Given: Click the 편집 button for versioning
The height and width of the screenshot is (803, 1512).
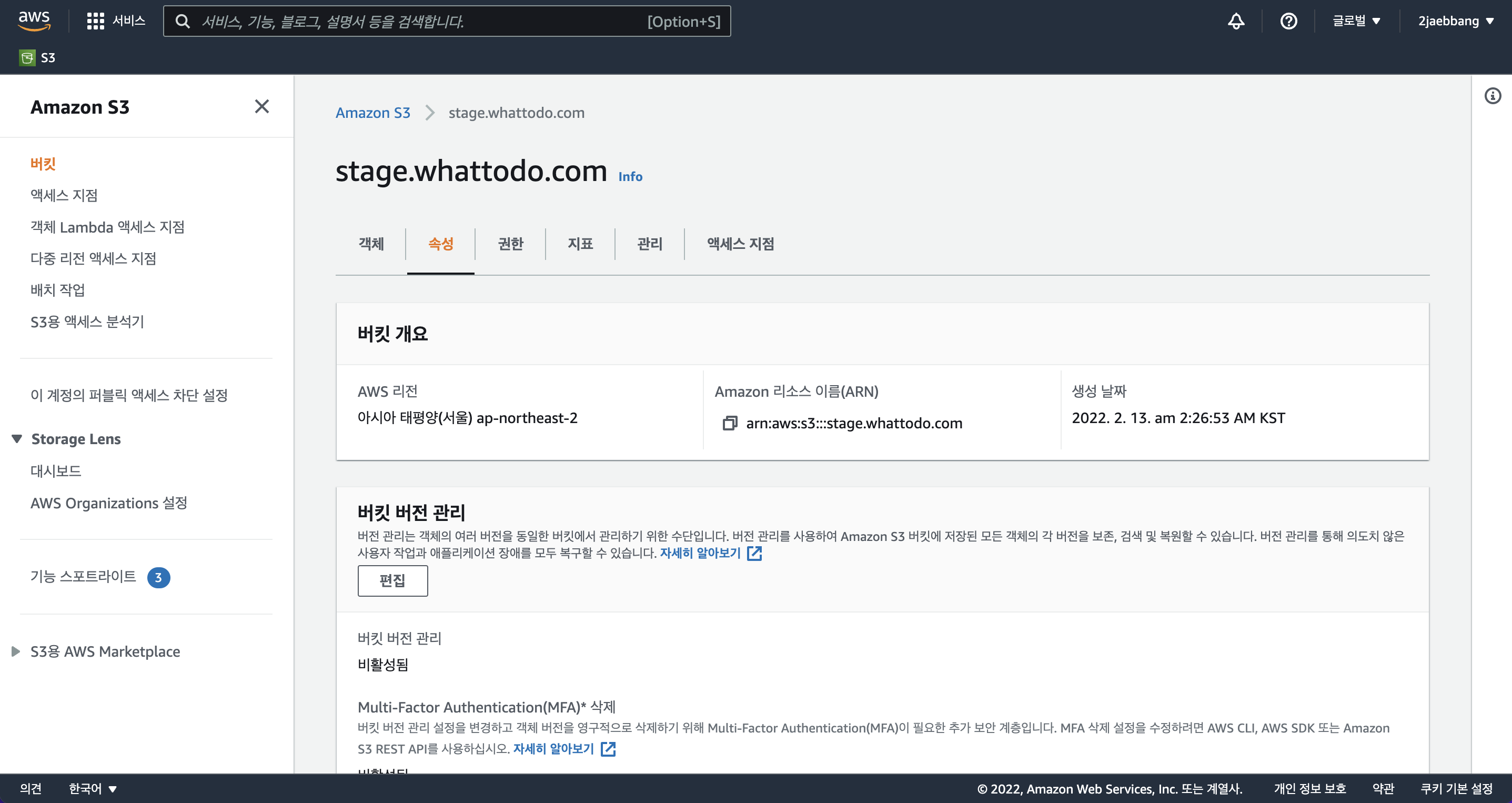Looking at the screenshot, I should pyautogui.click(x=392, y=580).
